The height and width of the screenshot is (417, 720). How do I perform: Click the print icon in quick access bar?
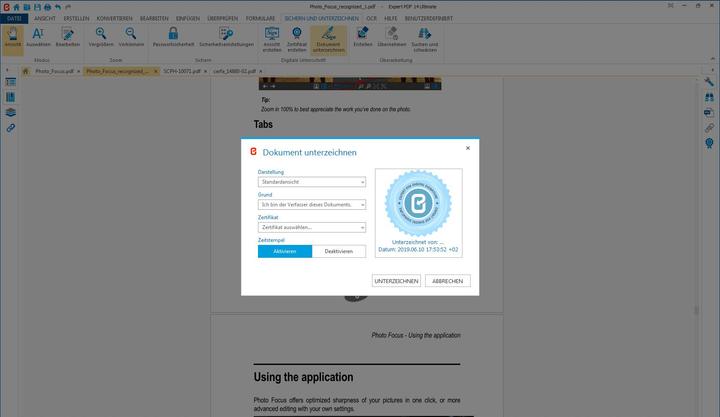[x=47, y=7]
